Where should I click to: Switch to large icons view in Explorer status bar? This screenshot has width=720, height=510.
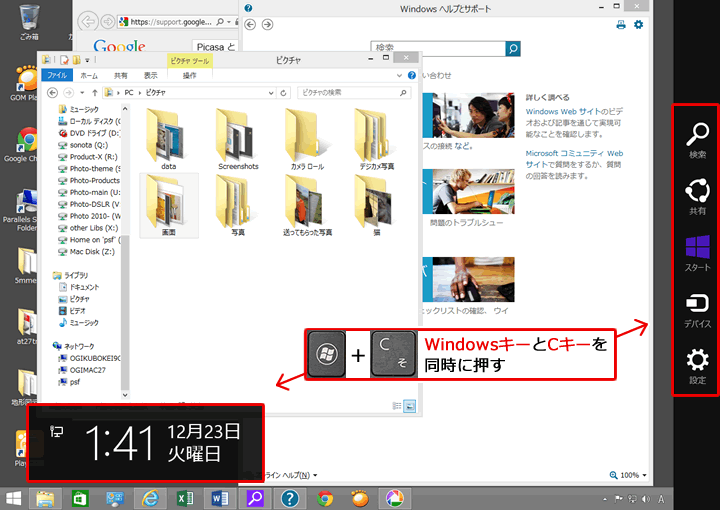pyautogui.click(x=410, y=406)
